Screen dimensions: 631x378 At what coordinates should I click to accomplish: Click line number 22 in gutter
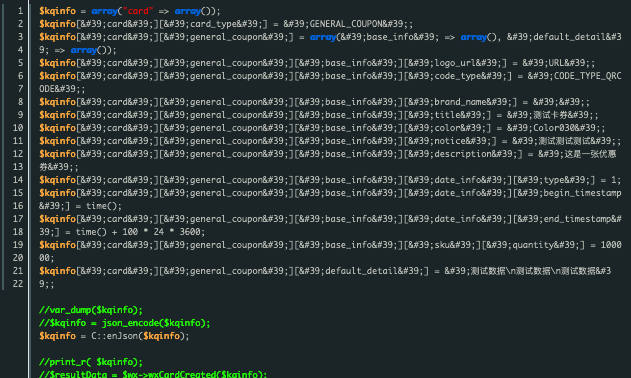[18, 284]
